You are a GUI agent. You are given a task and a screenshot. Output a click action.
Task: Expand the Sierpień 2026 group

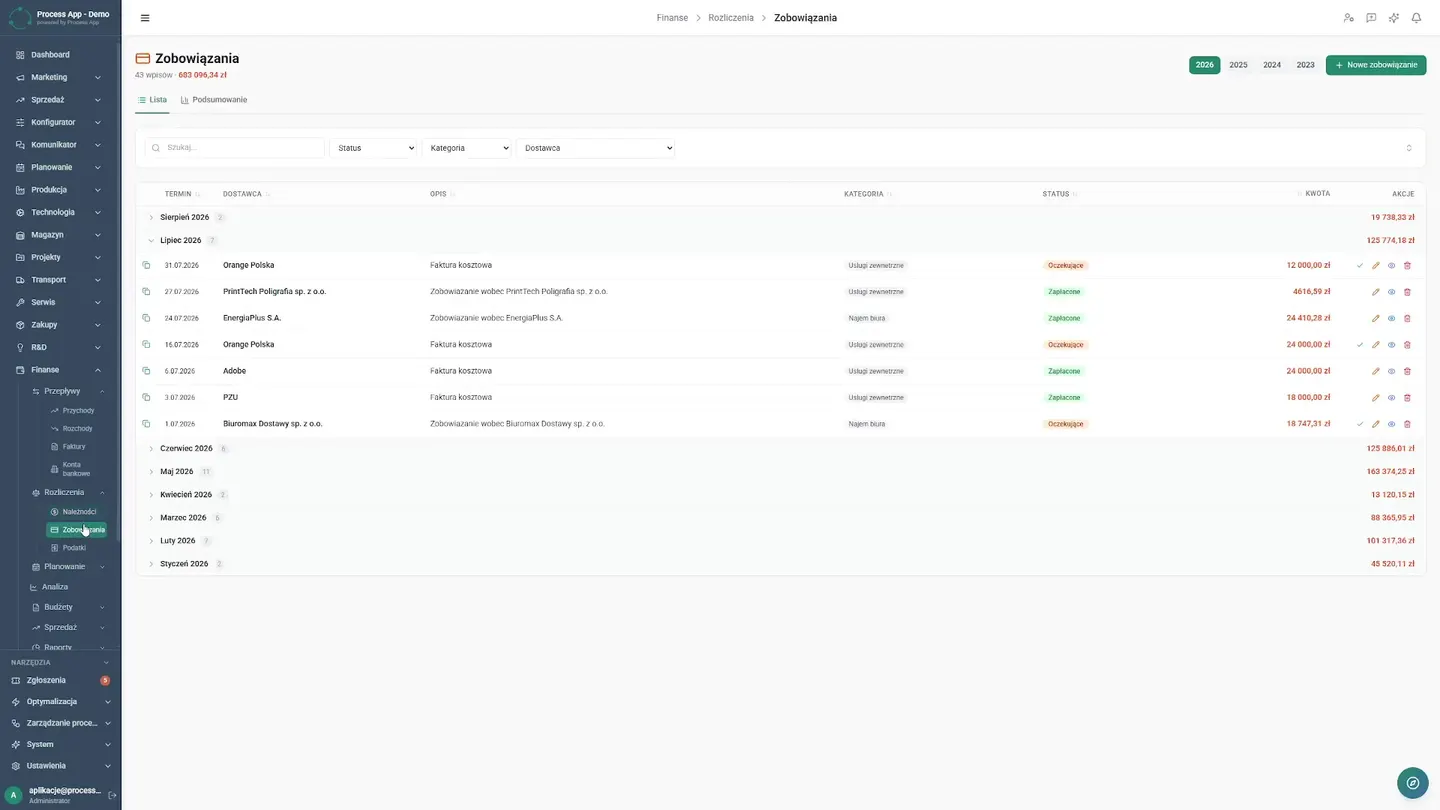coord(151,218)
